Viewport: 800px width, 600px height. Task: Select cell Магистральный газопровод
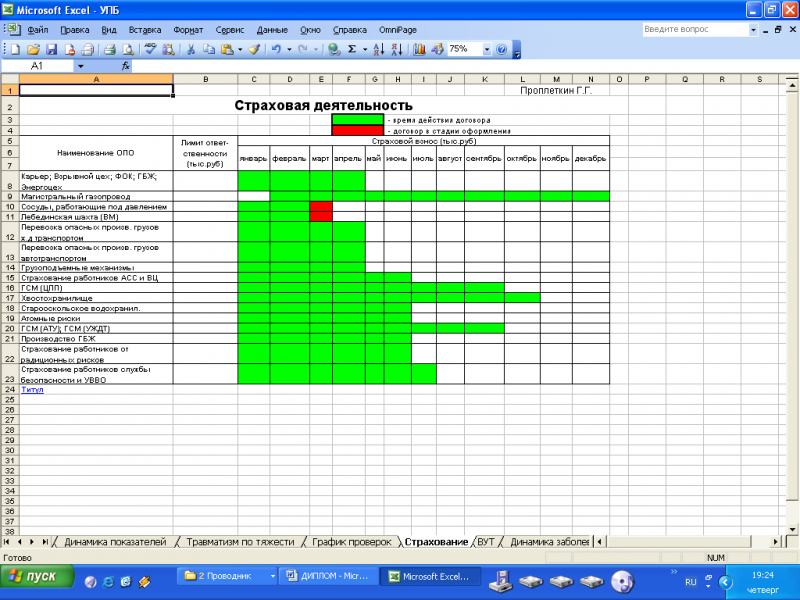pos(96,196)
